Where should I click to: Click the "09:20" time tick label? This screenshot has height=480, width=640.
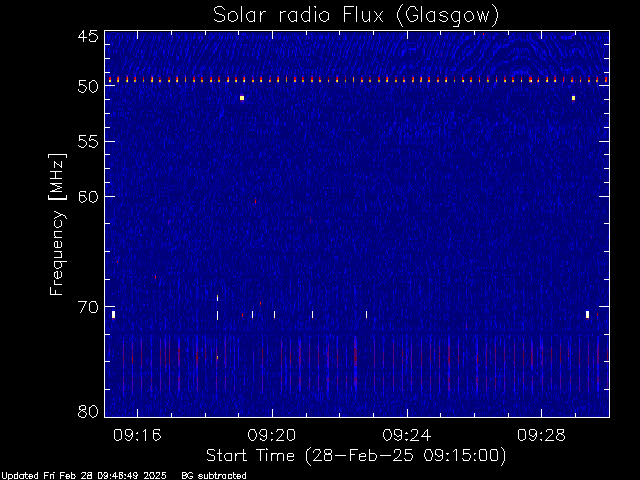point(272,435)
